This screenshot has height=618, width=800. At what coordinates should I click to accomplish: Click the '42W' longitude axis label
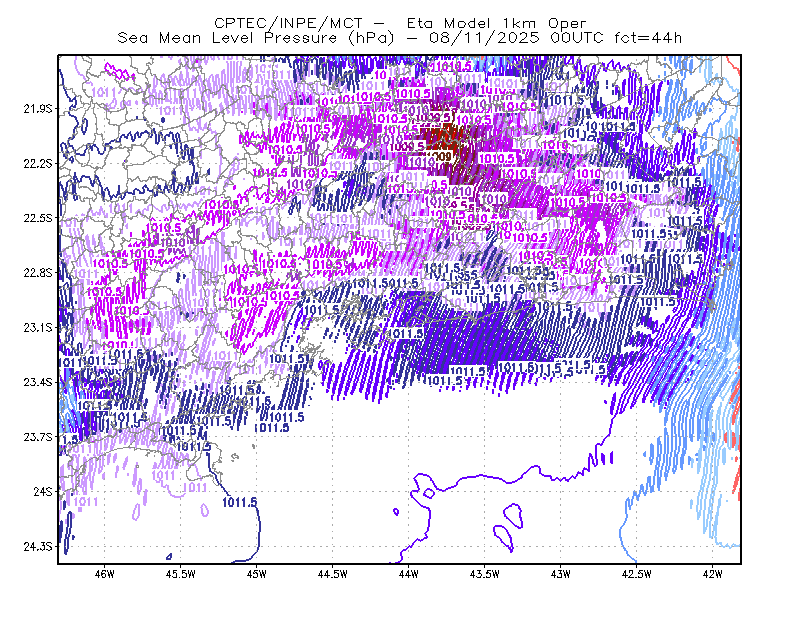[713, 574]
